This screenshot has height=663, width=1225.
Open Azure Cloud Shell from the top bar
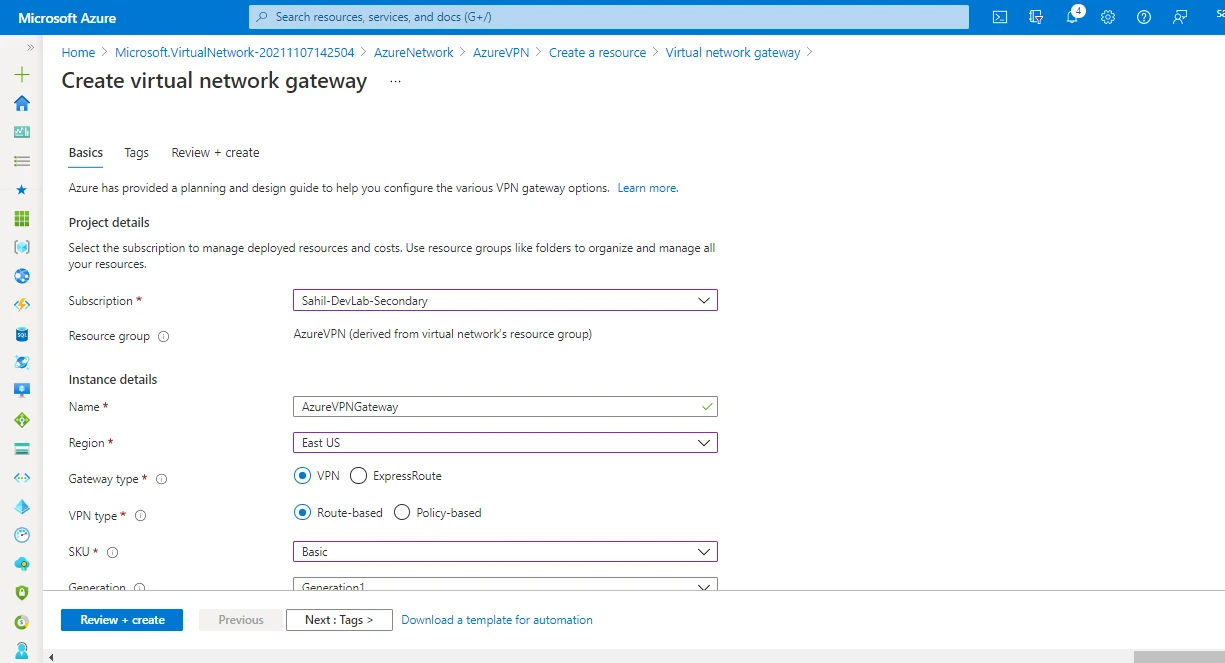(999, 17)
